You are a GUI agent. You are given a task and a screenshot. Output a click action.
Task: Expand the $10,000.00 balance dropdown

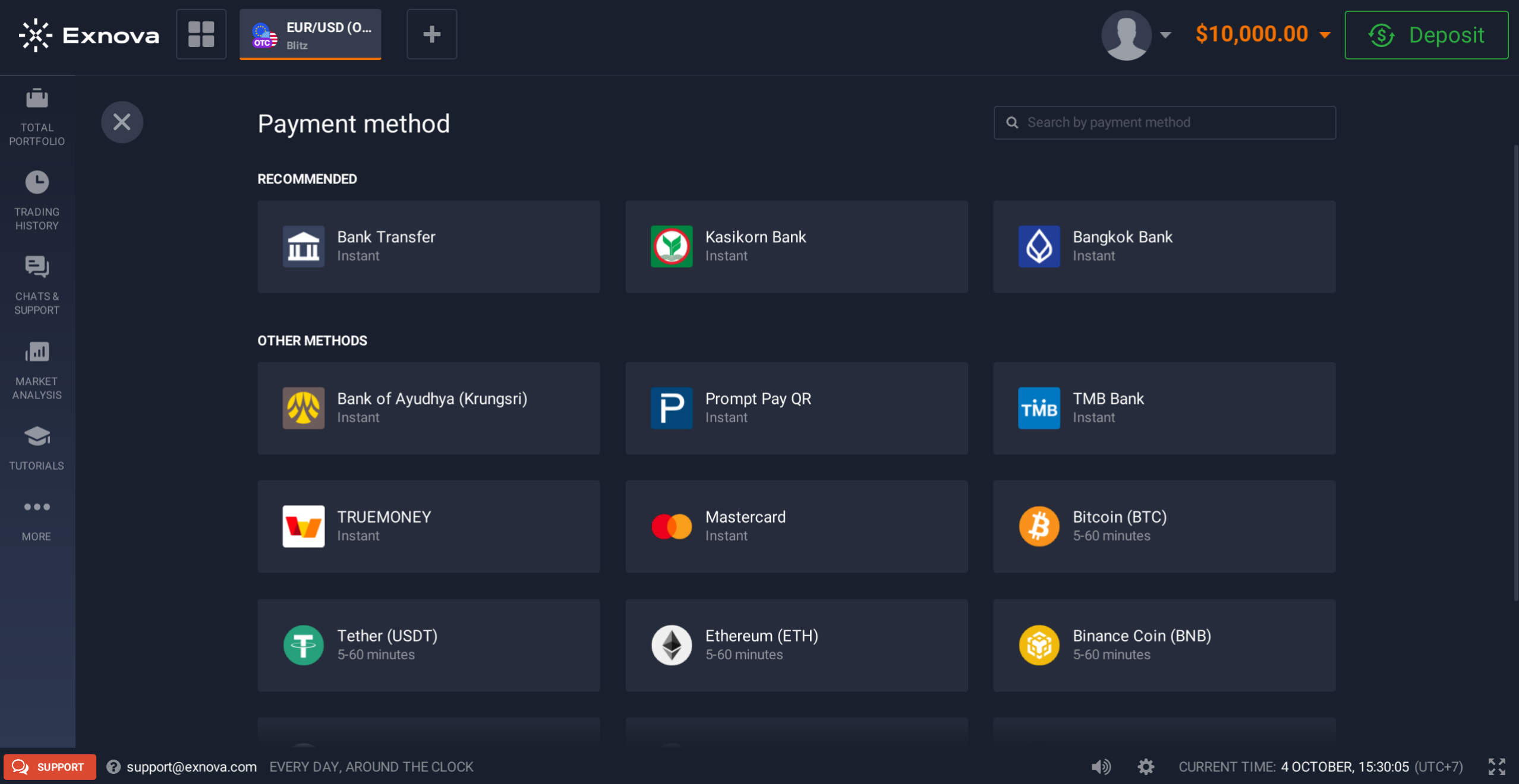(1263, 34)
